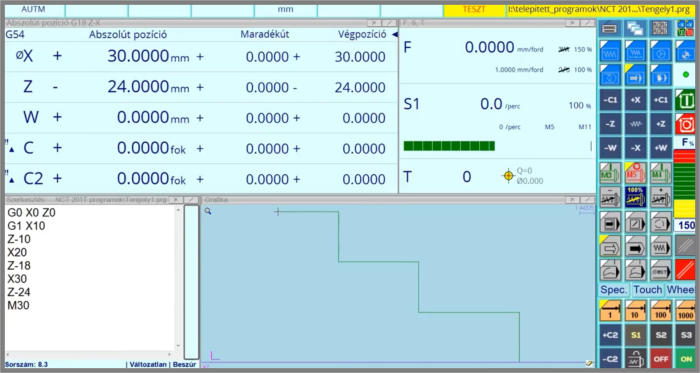Switch machine ON with green button

tap(686, 359)
